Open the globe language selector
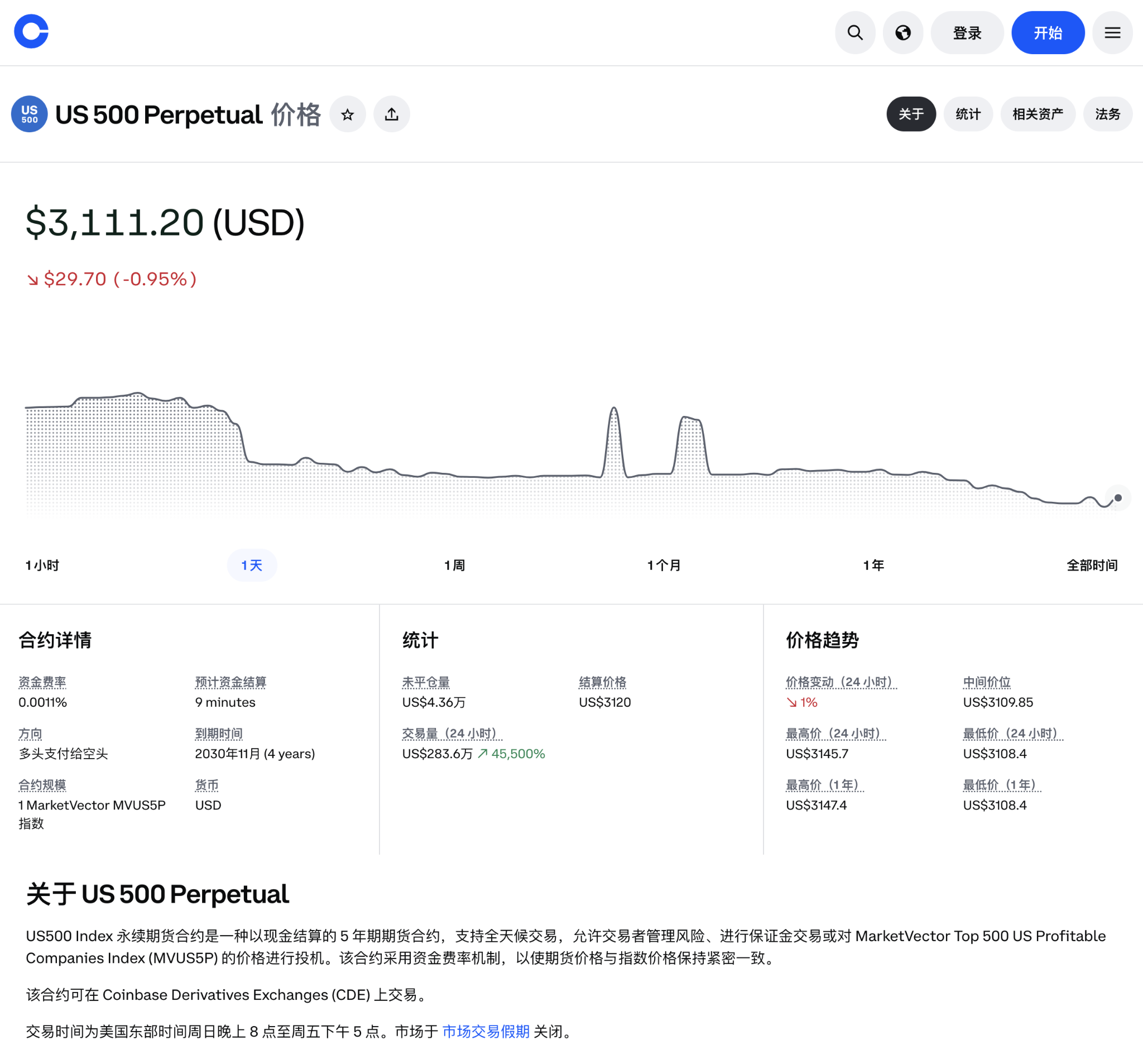The image size is (1143, 1064). pyautogui.click(x=902, y=33)
